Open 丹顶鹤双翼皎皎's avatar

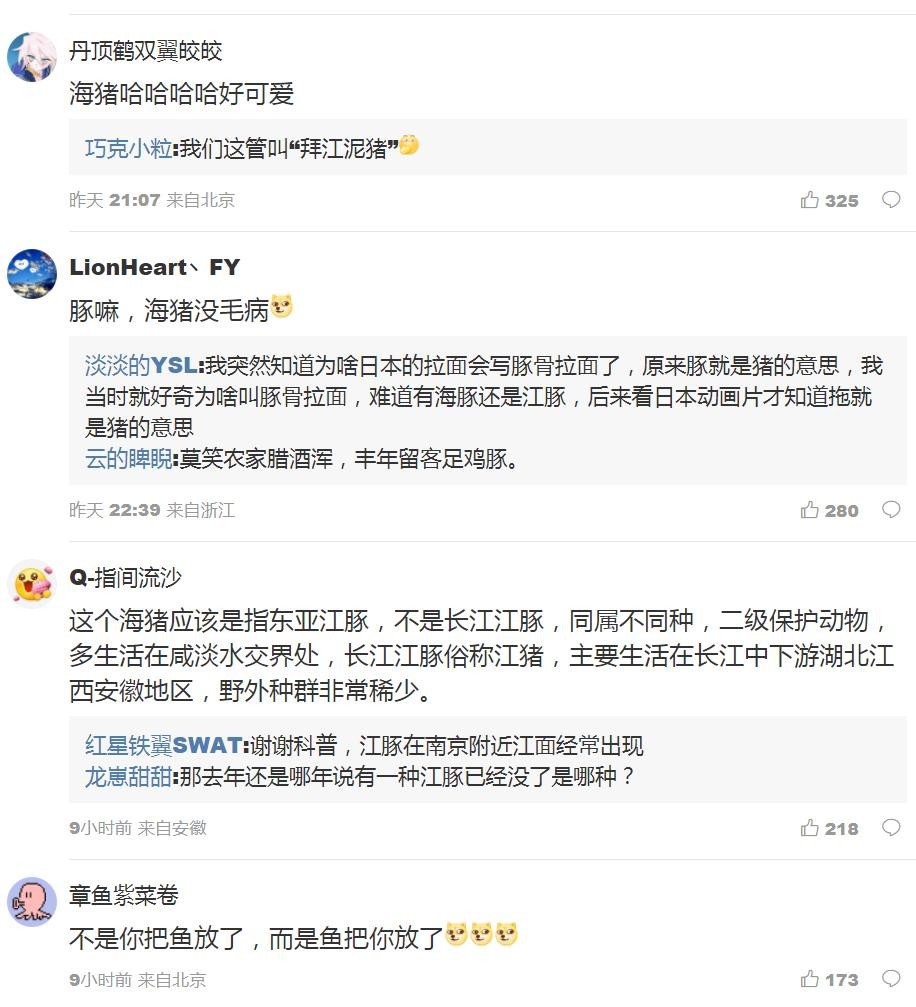tap(32, 56)
